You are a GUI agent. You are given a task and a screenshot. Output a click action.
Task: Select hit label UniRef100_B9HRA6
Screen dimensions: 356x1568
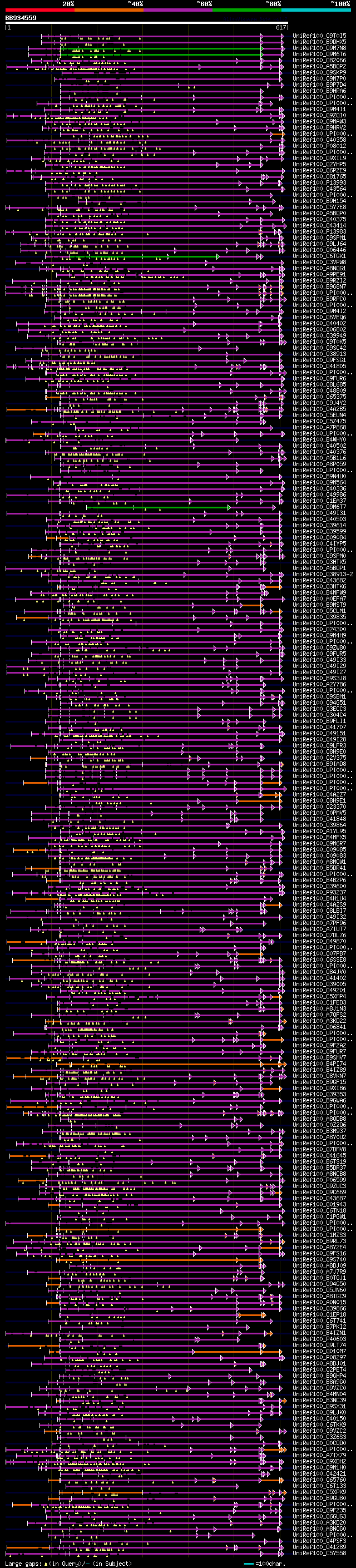click(x=319, y=91)
